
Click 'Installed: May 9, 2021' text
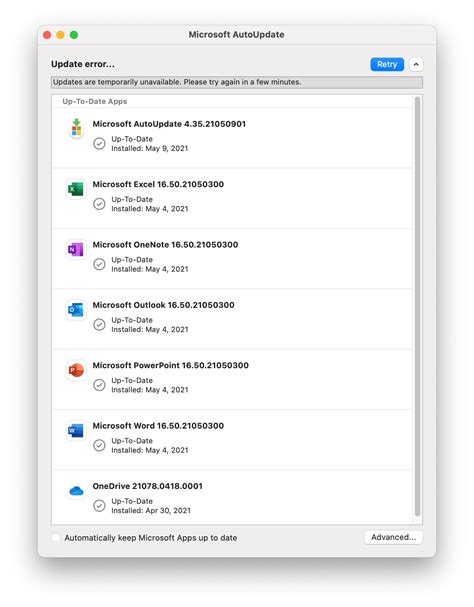[x=149, y=148]
